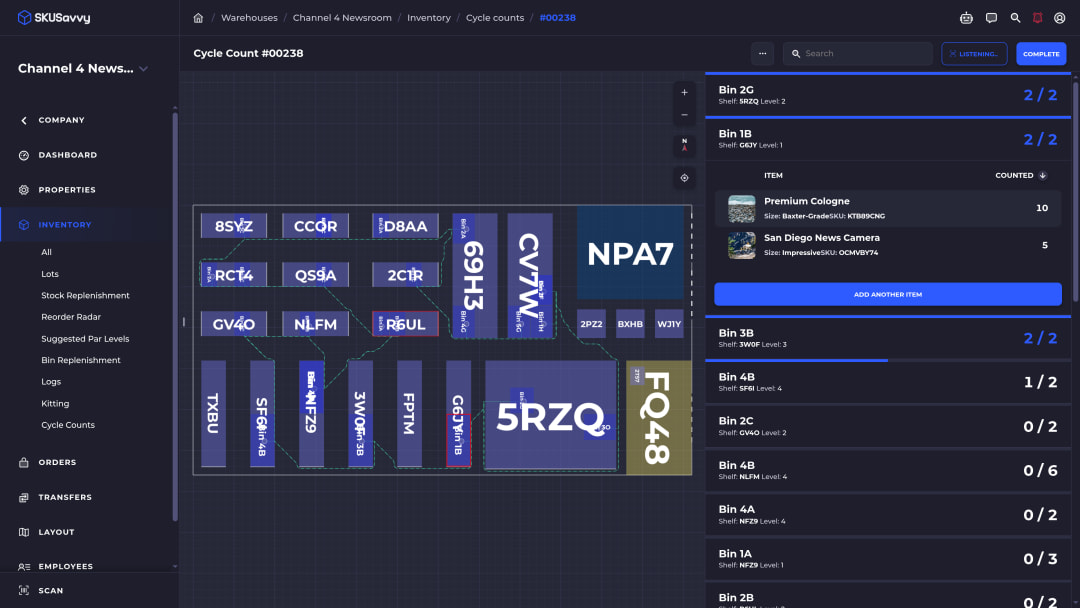Click the top bar search icon

(1015, 18)
